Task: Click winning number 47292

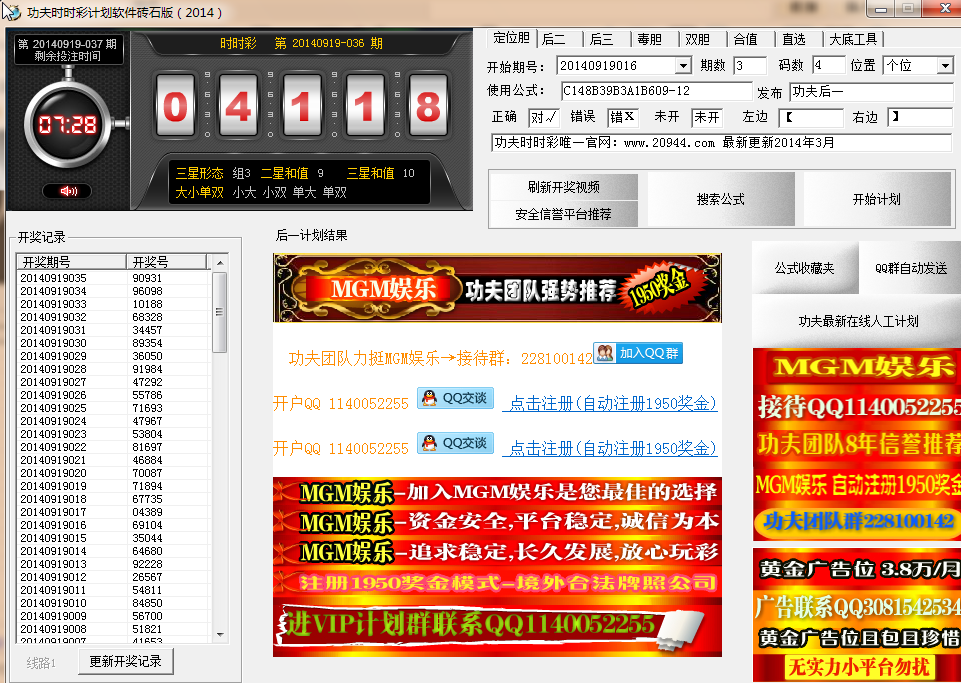Action: tap(147, 382)
